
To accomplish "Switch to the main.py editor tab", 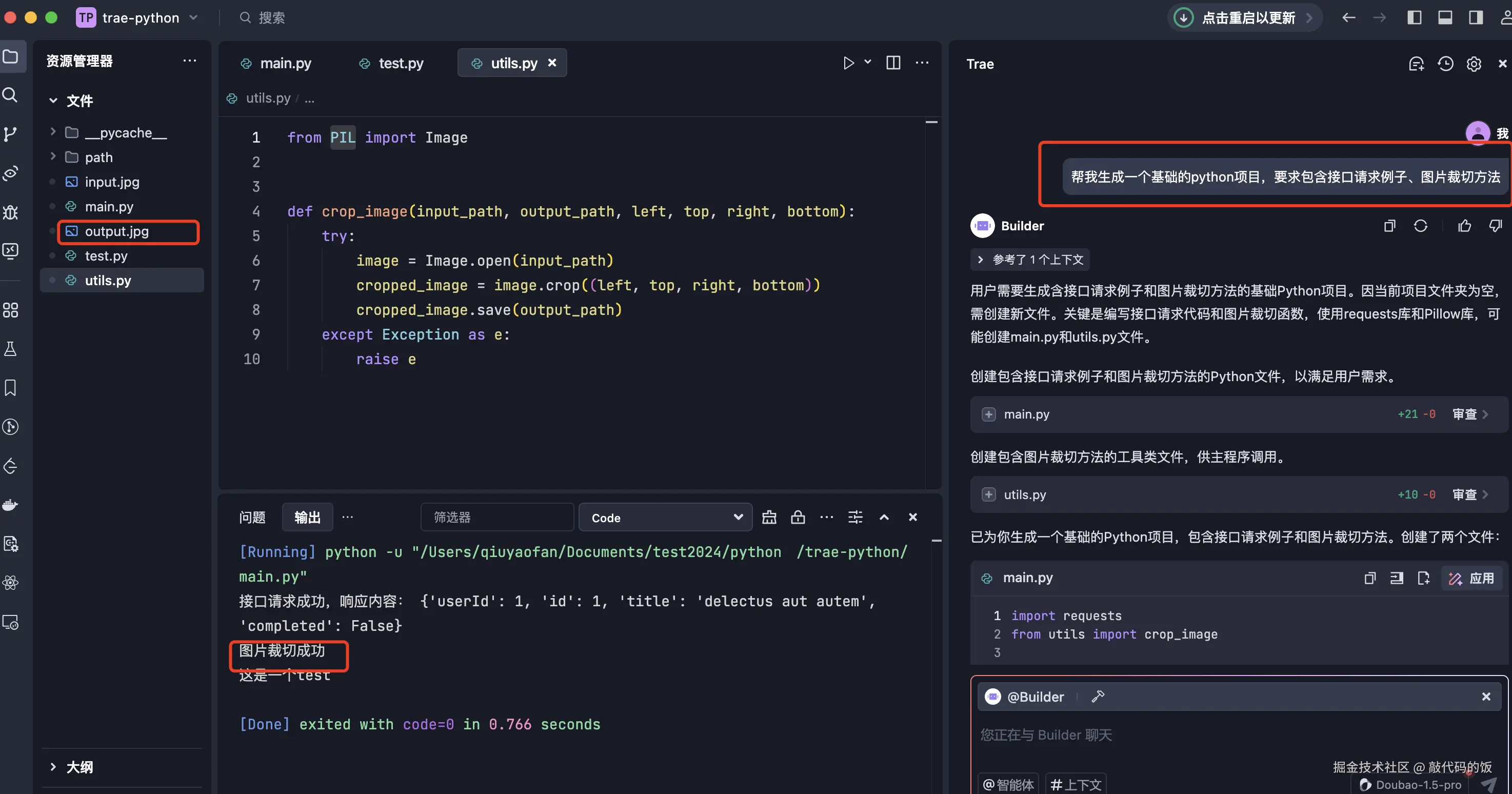I will (285, 63).
